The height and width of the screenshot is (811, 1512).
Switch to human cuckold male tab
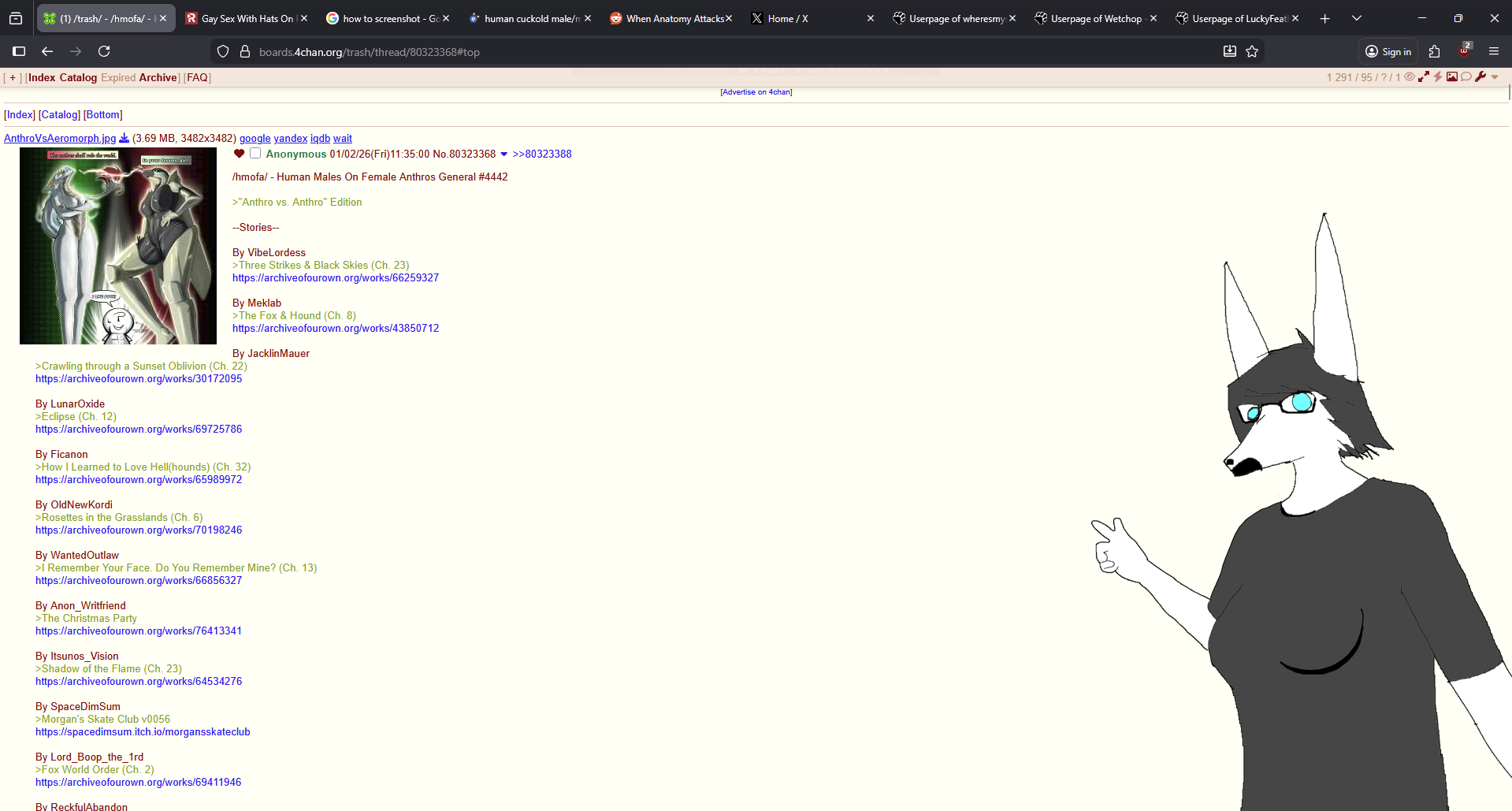click(x=529, y=18)
